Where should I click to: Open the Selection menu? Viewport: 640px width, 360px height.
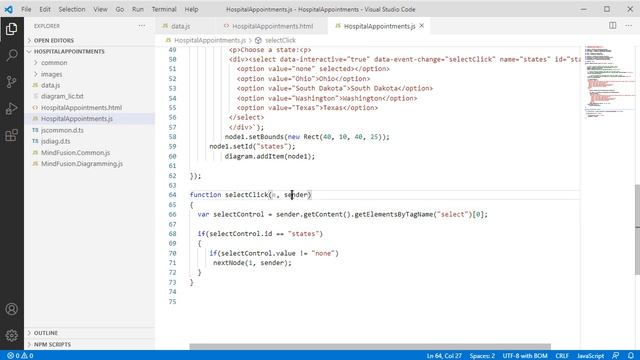72,9
